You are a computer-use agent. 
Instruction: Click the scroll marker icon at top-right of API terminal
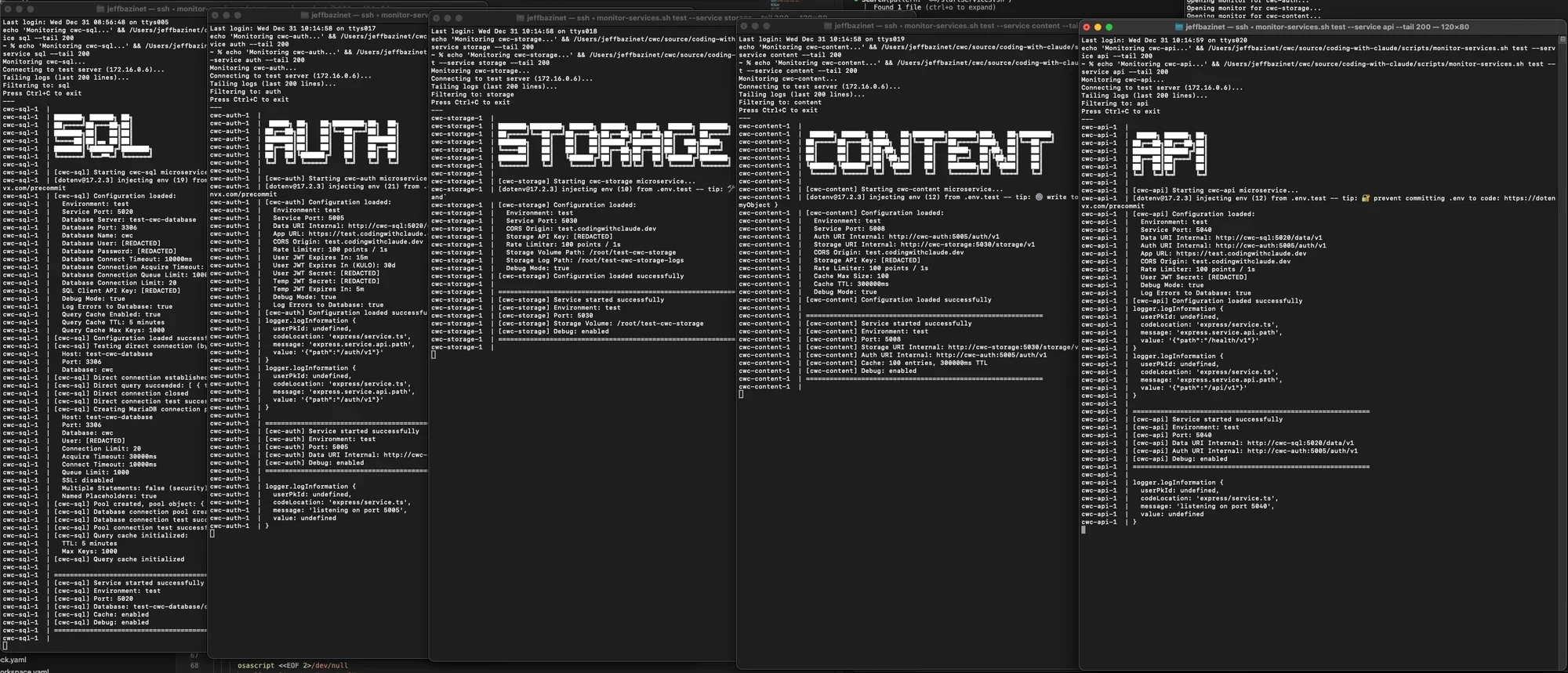[1562, 38]
